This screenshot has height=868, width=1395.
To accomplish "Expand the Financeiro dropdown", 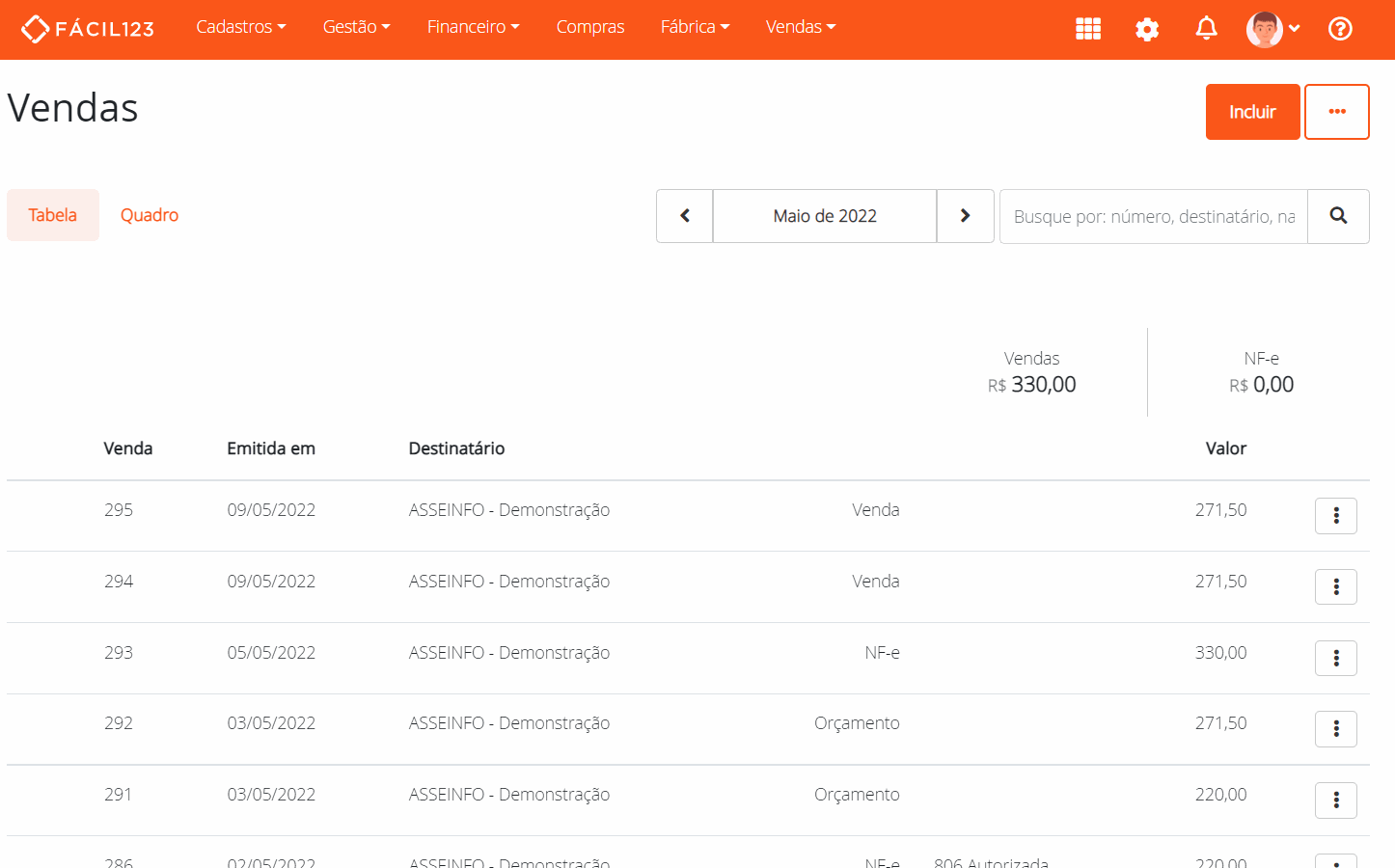I will 473,27.
